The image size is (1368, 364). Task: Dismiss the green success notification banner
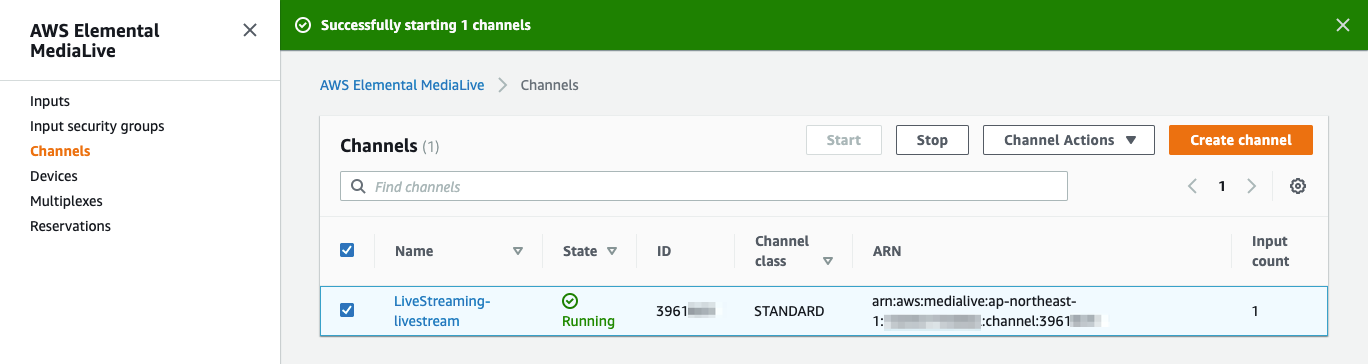point(1343,25)
